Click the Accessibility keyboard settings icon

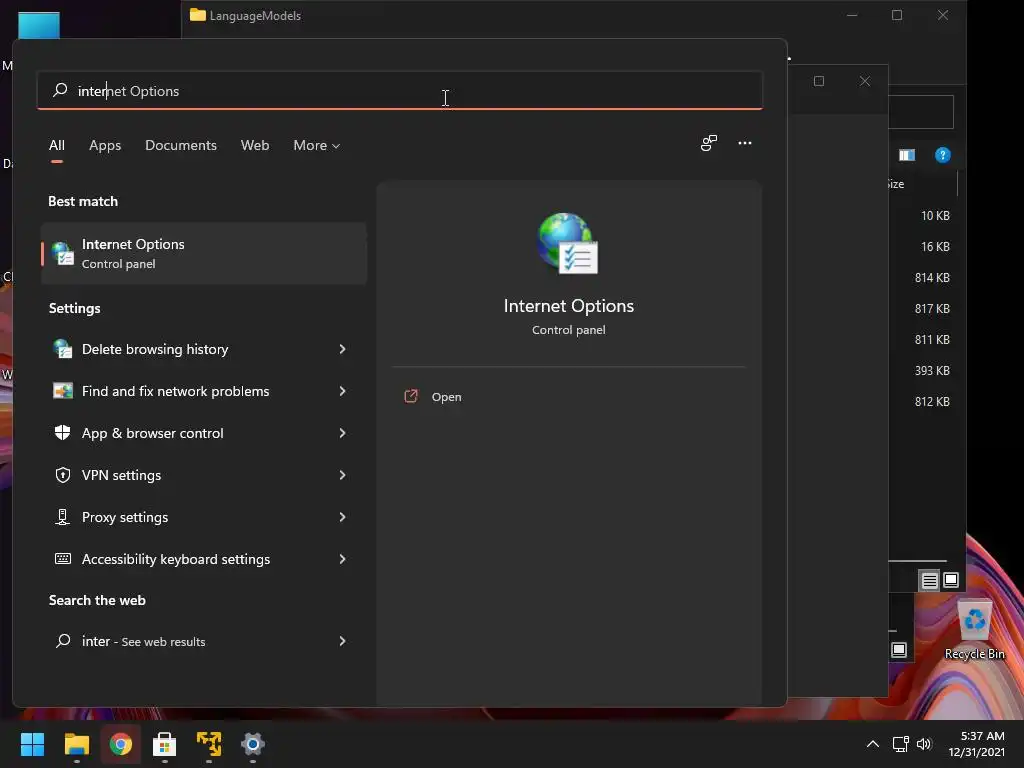point(63,558)
